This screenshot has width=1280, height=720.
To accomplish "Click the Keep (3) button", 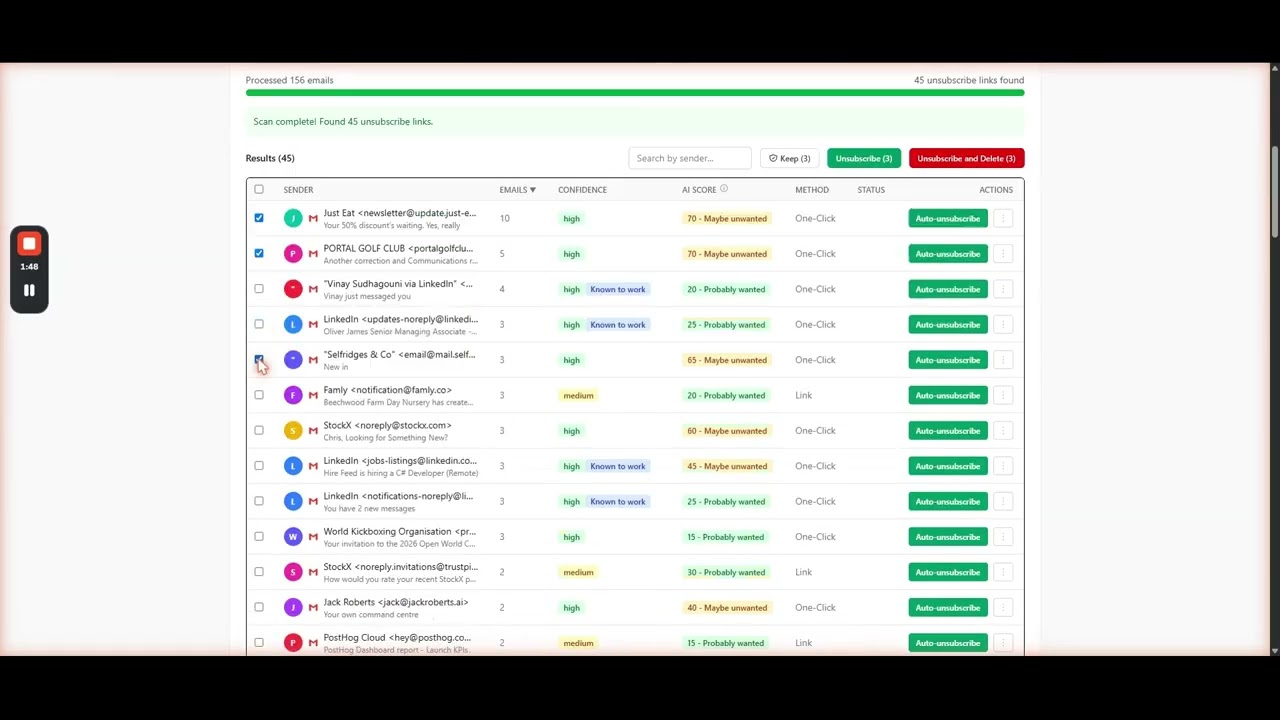I will pyautogui.click(x=790, y=158).
